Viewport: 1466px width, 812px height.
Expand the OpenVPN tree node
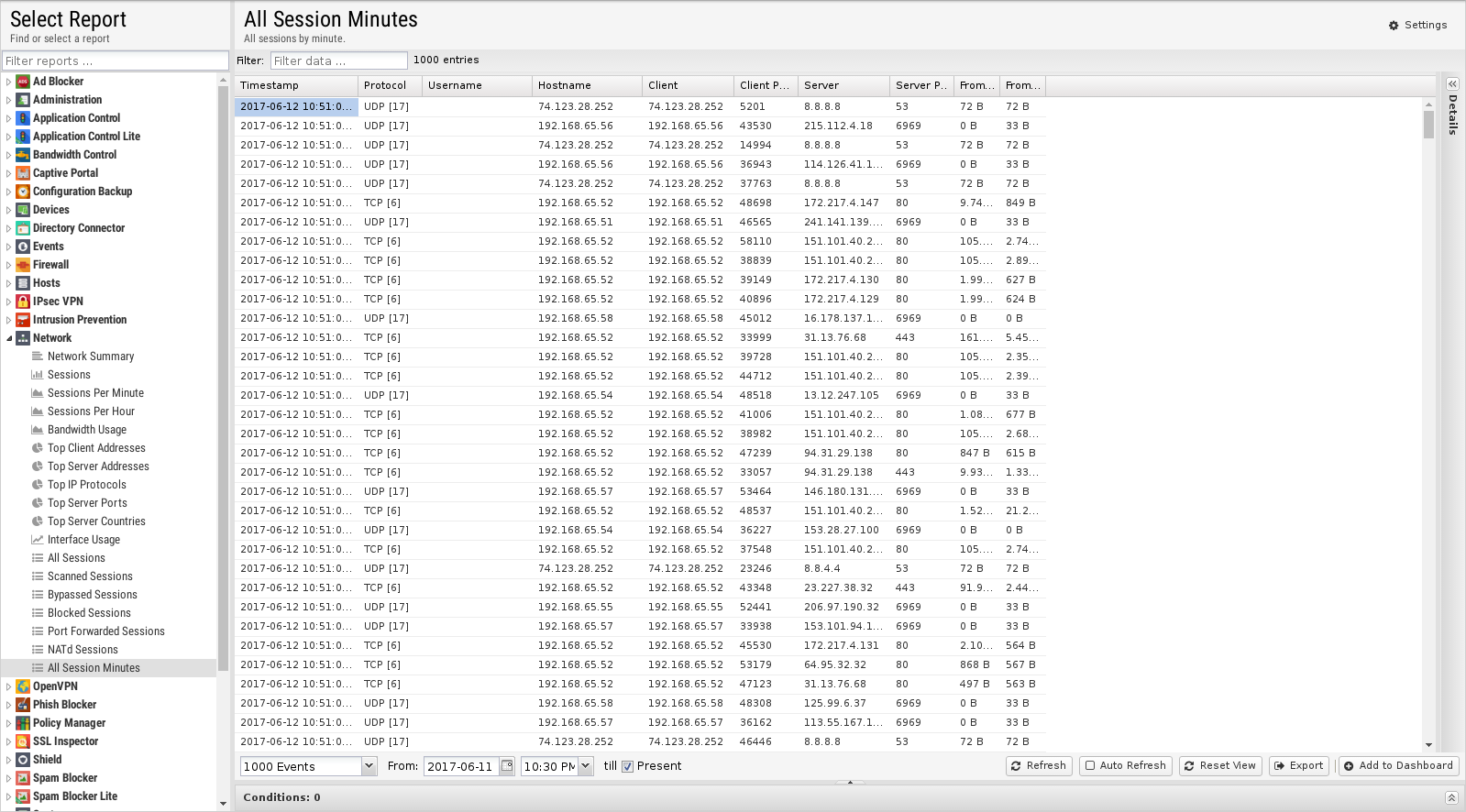(9, 686)
